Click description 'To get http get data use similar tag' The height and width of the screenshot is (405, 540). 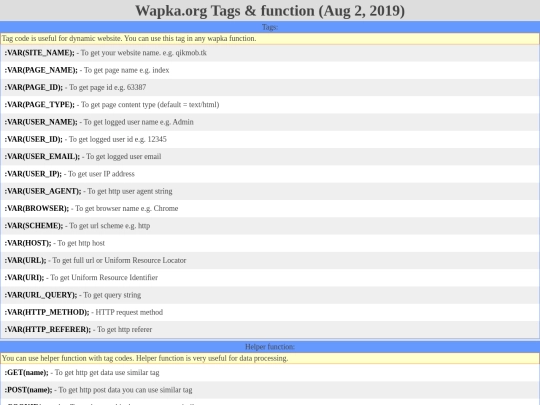[x=107, y=373]
